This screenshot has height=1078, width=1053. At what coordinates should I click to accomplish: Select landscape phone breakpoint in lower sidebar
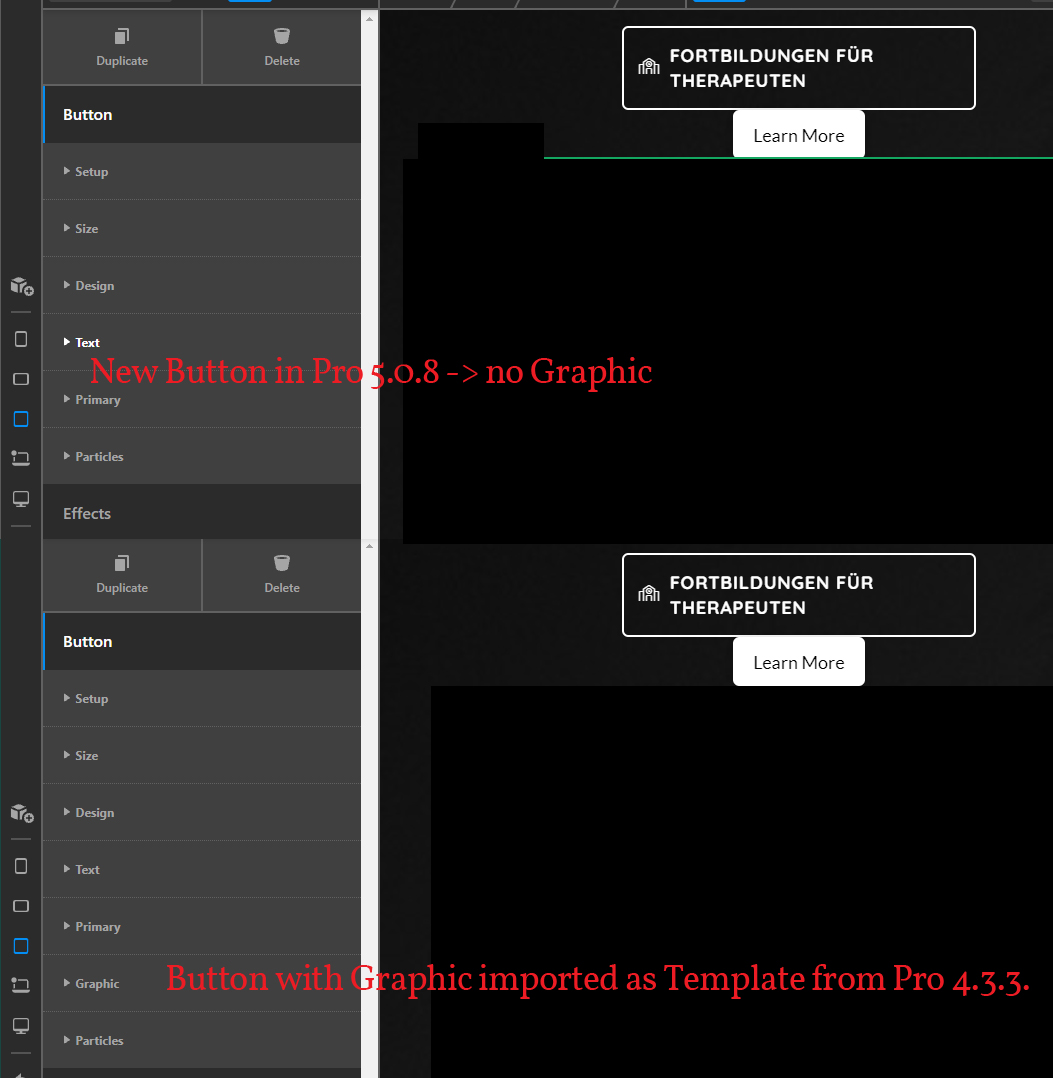tap(21, 906)
